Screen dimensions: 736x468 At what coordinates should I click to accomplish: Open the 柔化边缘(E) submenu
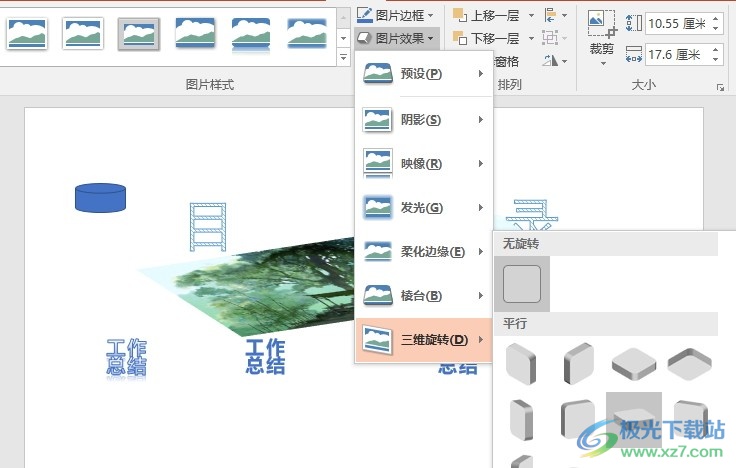[x=424, y=252]
